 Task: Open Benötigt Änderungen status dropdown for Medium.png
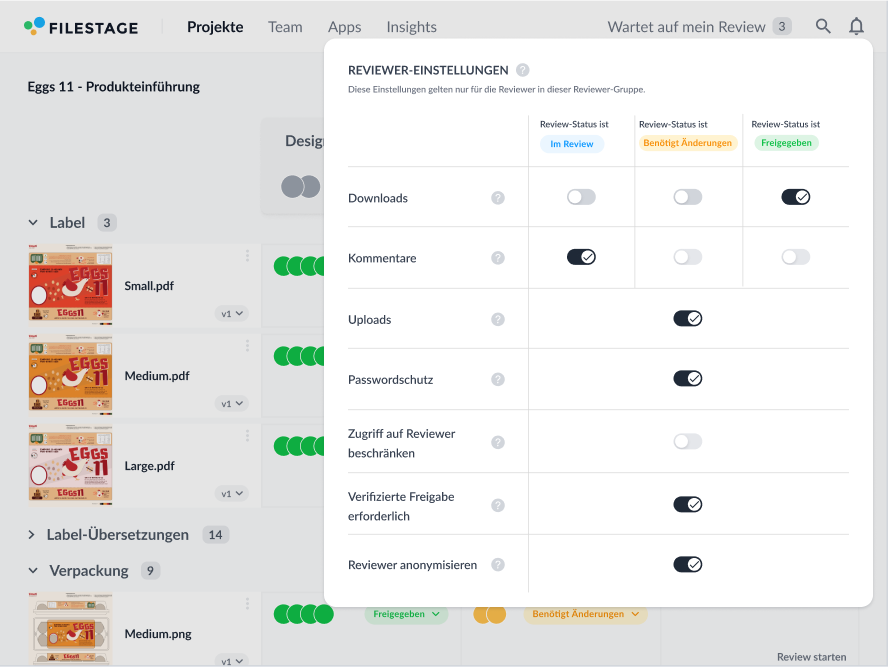click(x=586, y=614)
